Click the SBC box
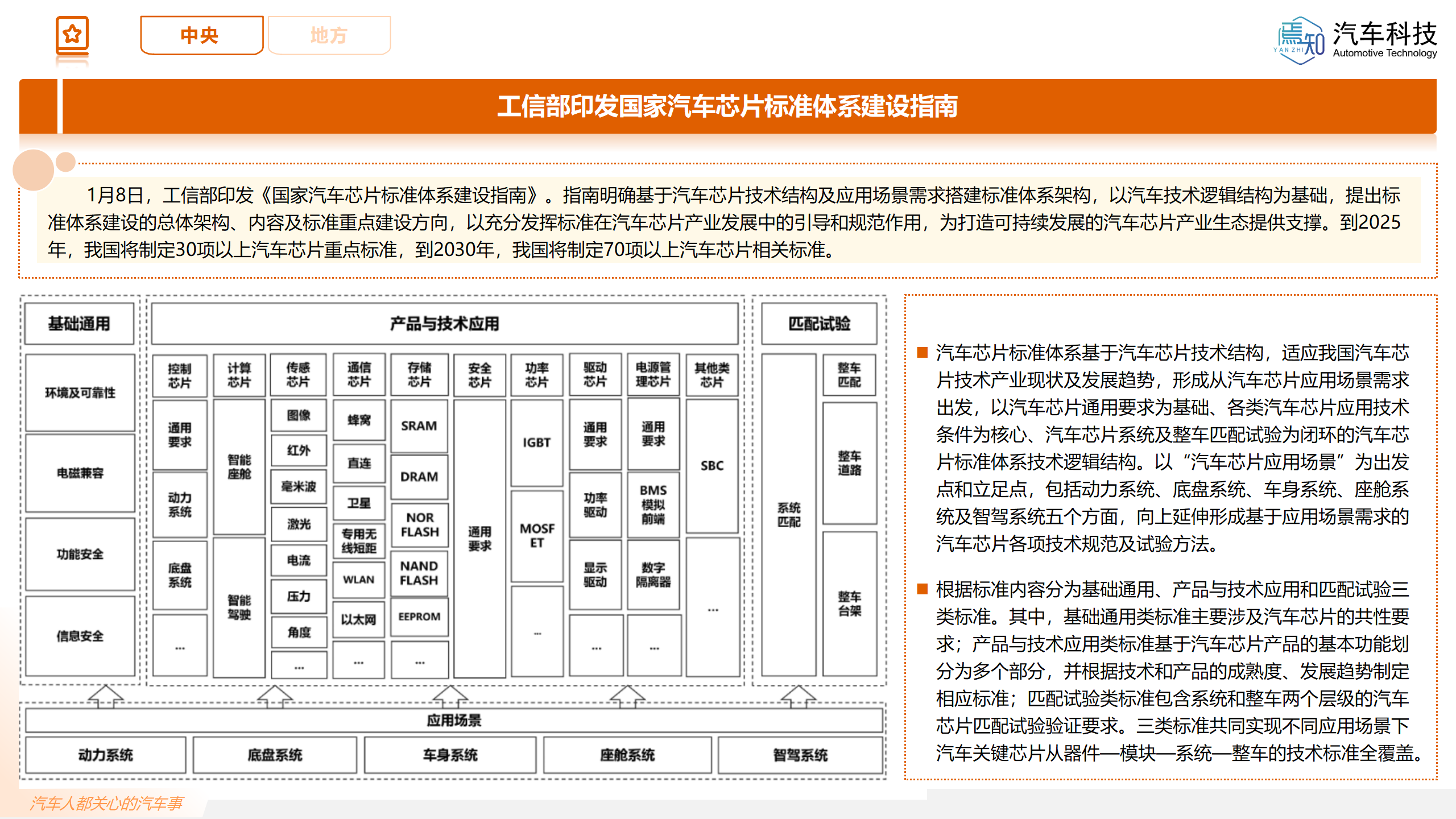 pos(712,466)
